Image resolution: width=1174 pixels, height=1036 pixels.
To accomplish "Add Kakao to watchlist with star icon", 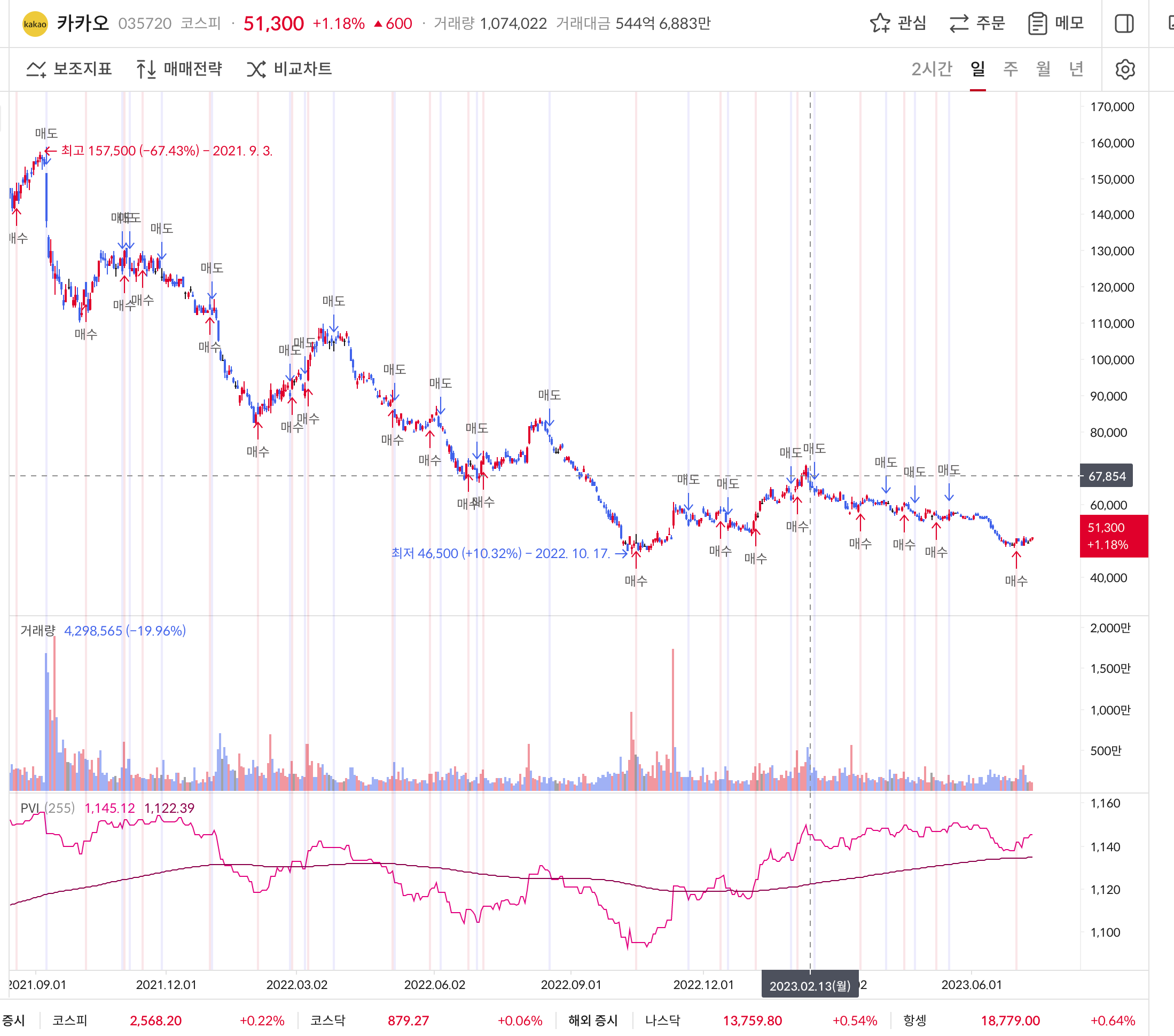I will [x=879, y=23].
